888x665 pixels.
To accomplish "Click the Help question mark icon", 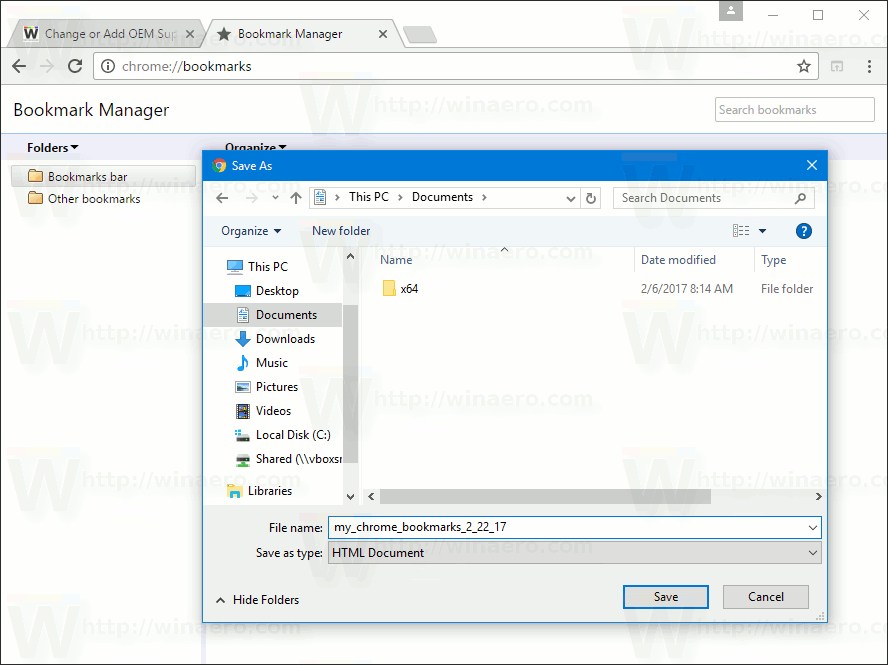I will tap(803, 231).
